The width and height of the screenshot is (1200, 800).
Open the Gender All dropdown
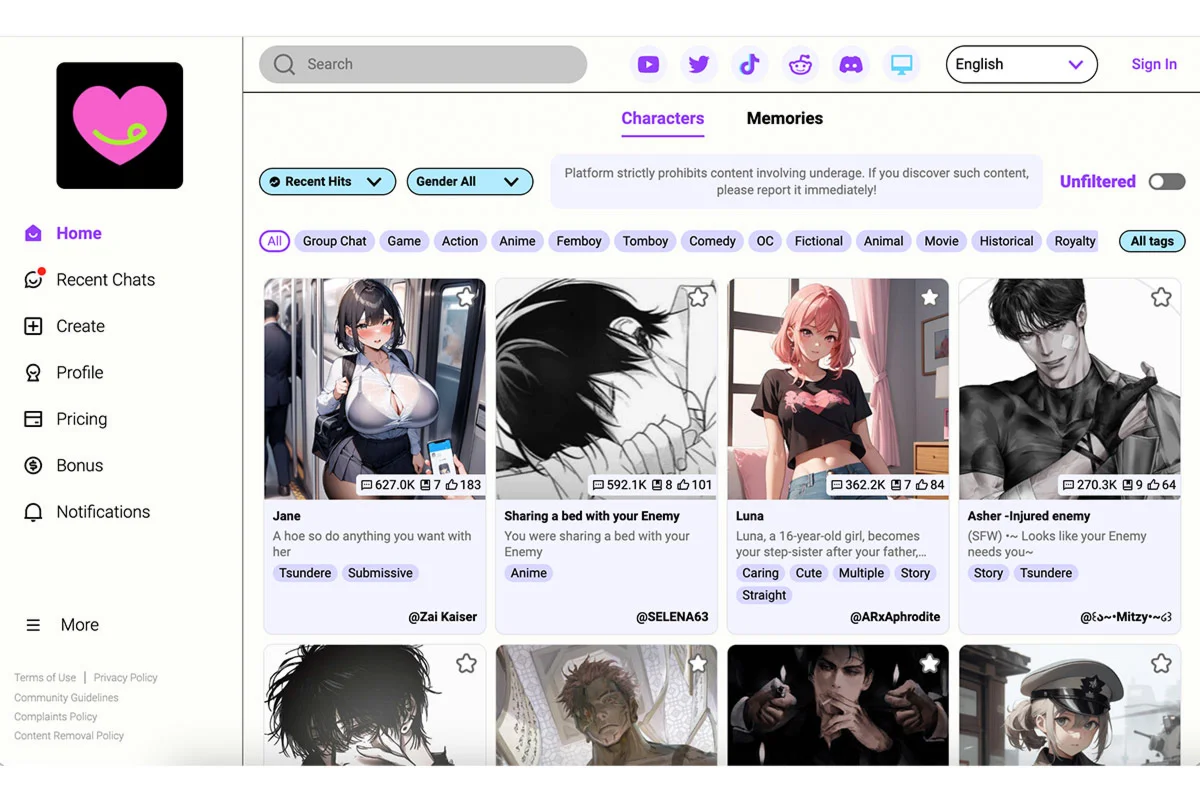coord(470,182)
